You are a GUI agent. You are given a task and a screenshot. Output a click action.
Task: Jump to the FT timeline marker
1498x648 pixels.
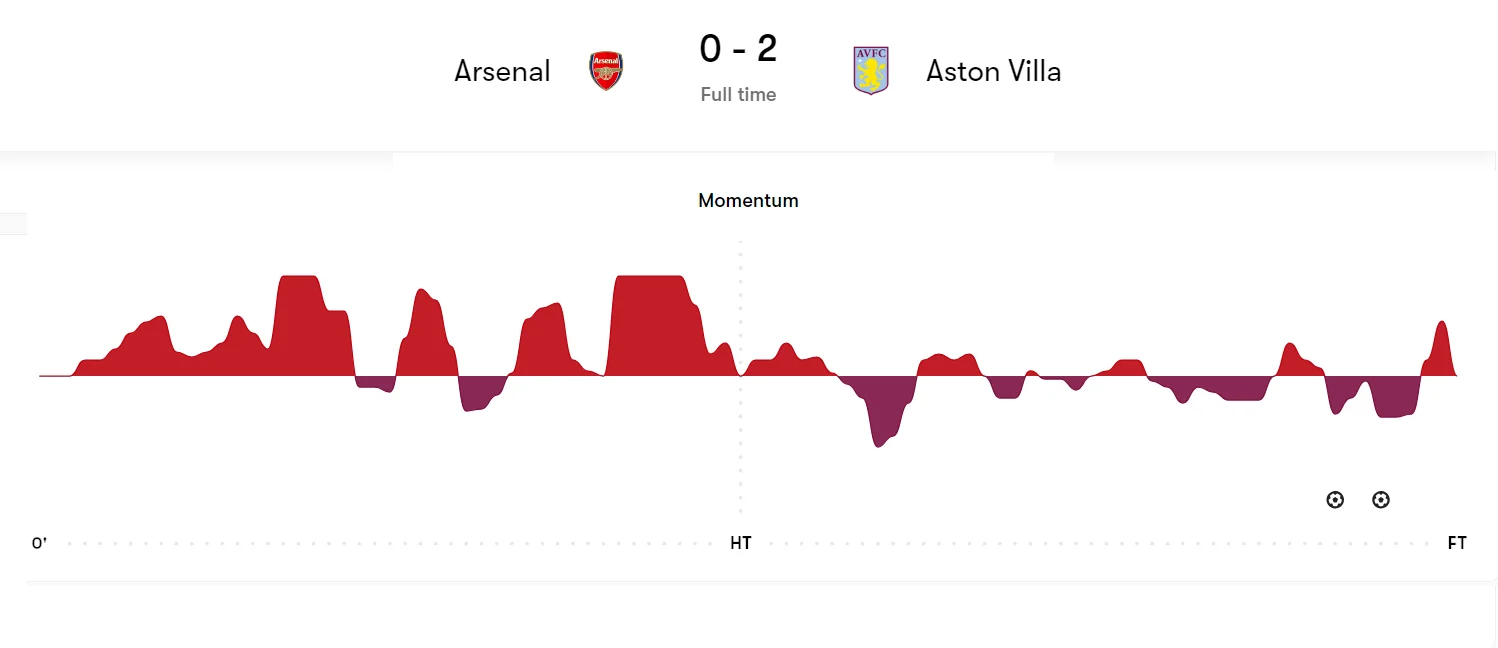[1457, 543]
